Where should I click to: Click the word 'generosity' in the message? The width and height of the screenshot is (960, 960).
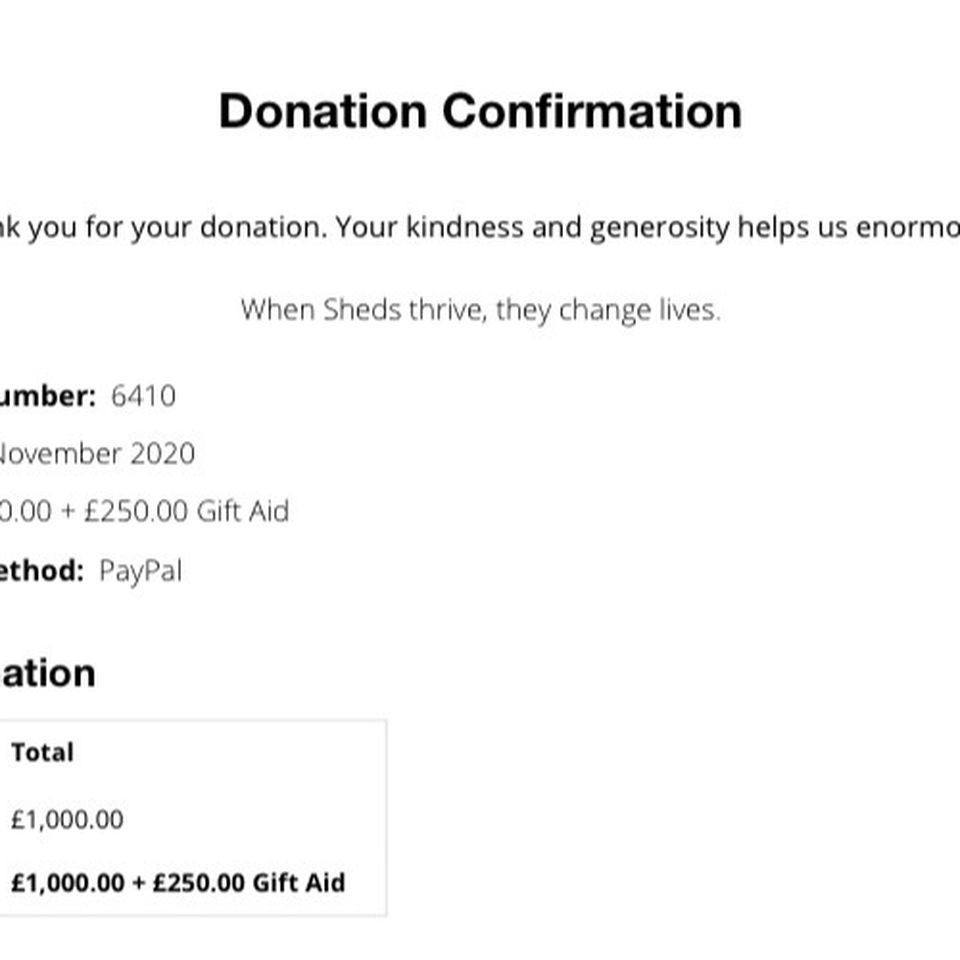pyautogui.click(x=660, y=229)
